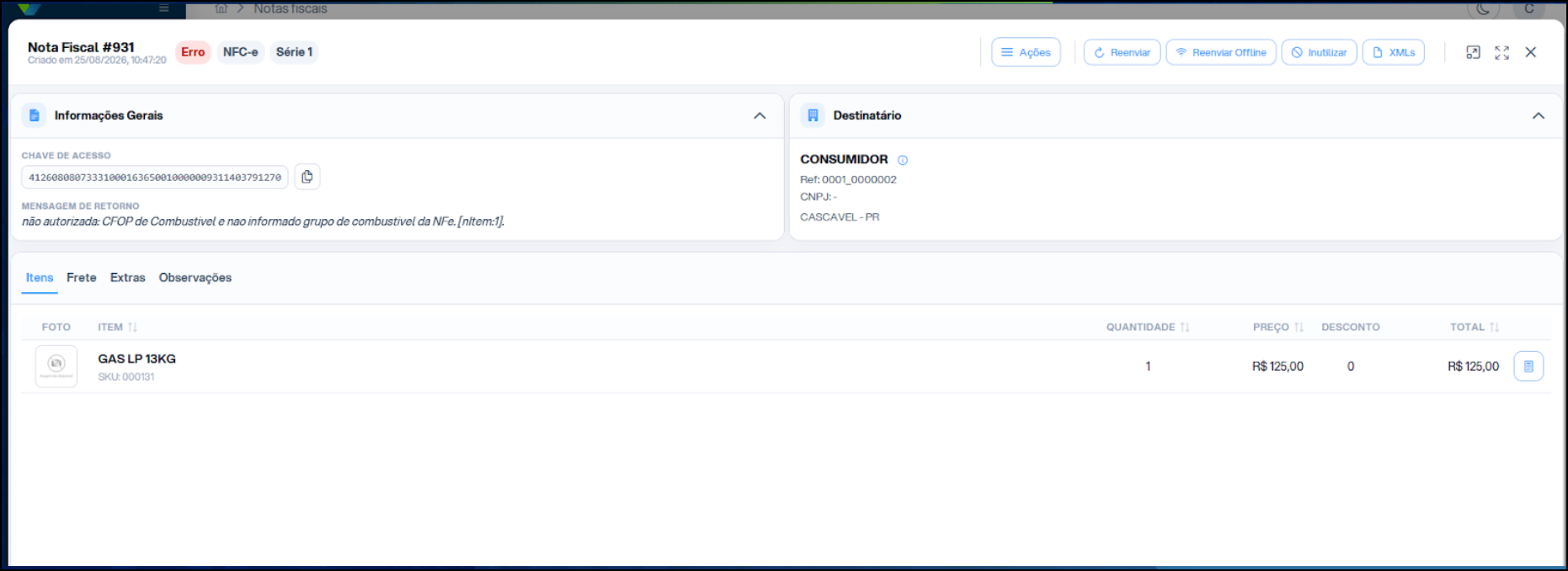This screenshot has height=571, width=1568.
Task: Copy the access key to clipboard
Action: [x=307, y=177]
